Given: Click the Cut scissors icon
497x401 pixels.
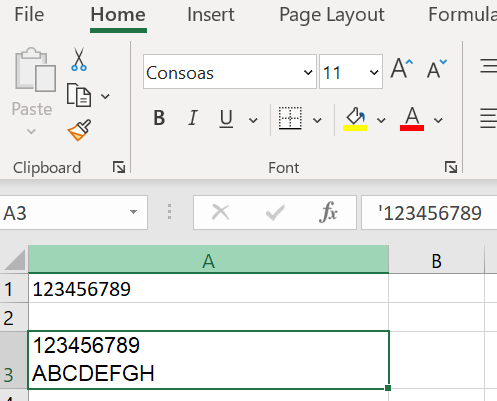Looking at the screenshot, I should (x=79, y=59).
